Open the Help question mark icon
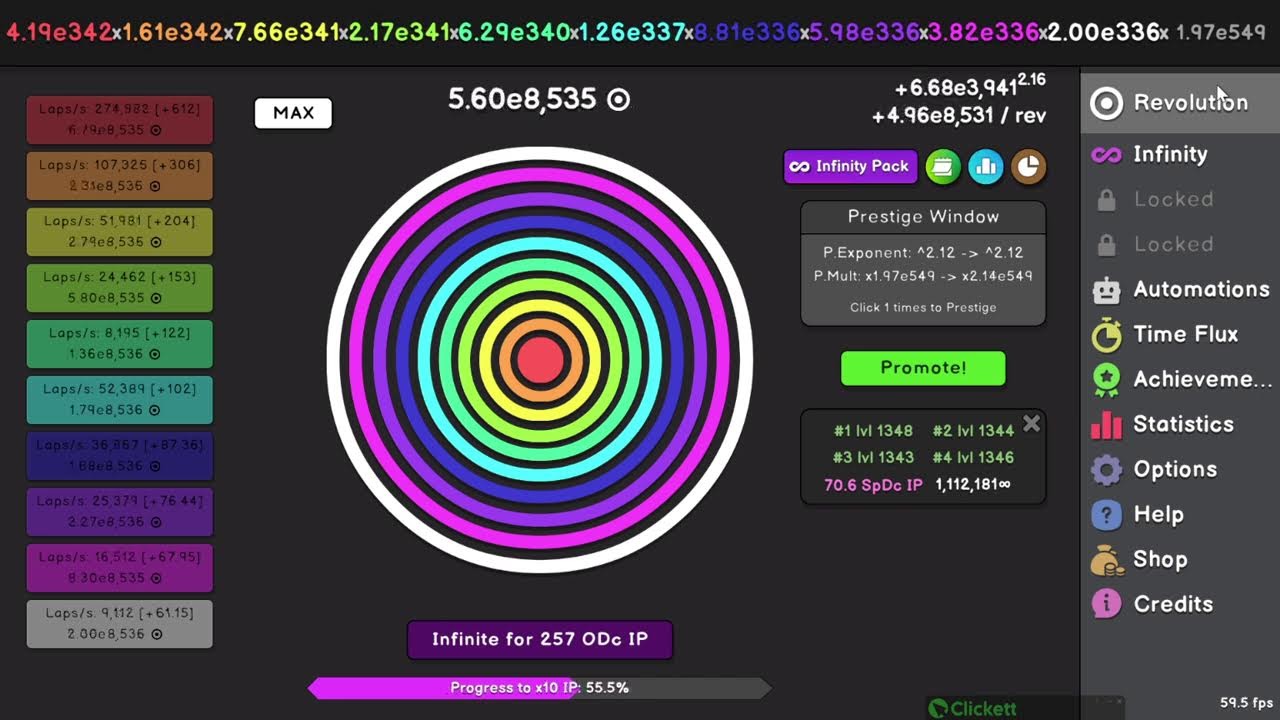The height and width of the screenshot is (720, 1280). click(1106, 515)
